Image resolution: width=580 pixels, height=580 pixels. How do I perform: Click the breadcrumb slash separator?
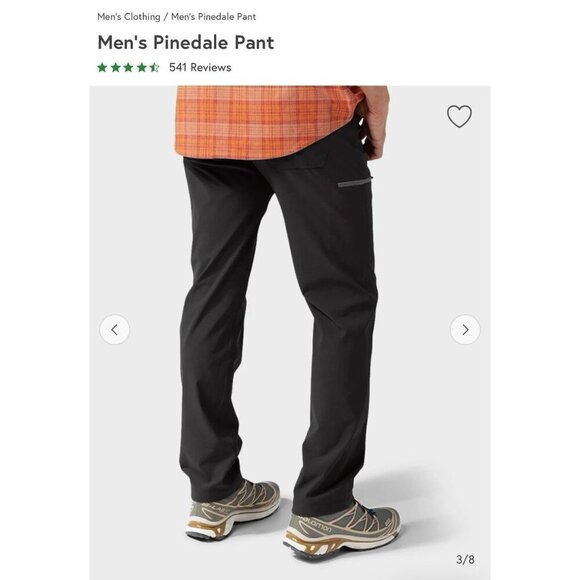tap(166, 17)
